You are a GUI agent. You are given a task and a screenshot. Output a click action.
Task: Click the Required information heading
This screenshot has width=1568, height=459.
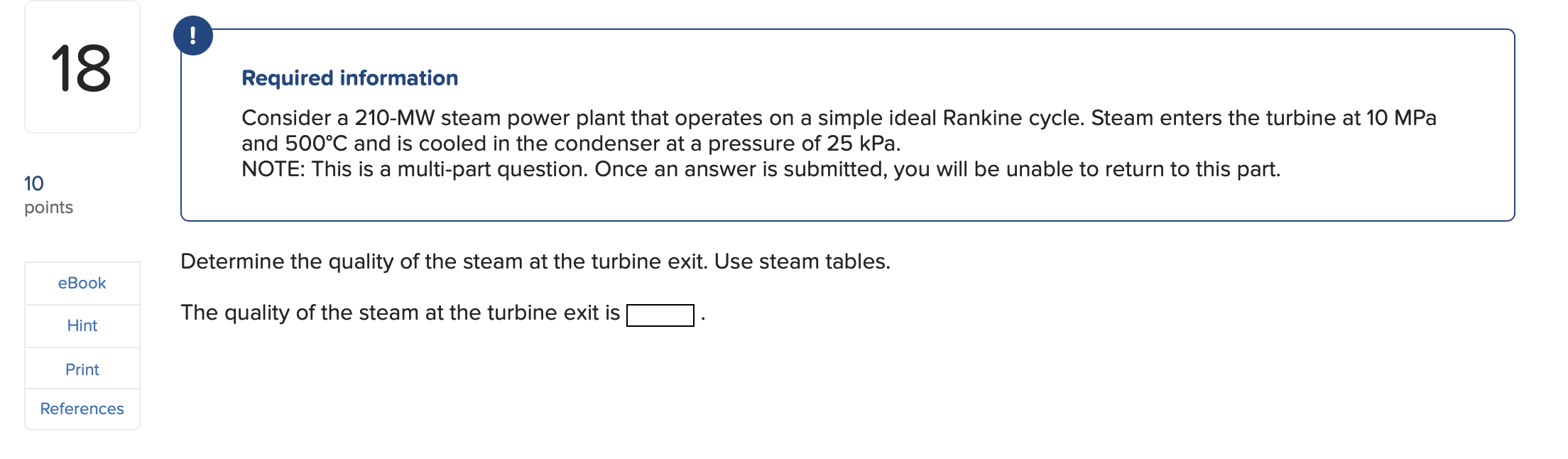[349, 78]
